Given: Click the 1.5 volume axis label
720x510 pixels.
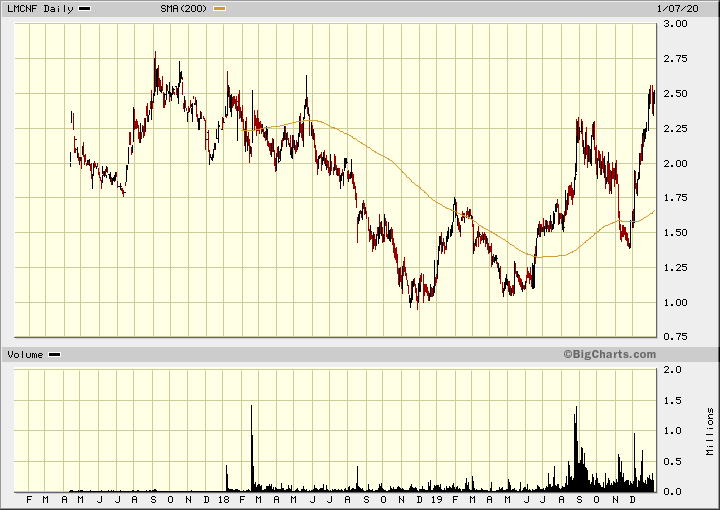Looking at the screenshot, I should click(x=673, y=400).
